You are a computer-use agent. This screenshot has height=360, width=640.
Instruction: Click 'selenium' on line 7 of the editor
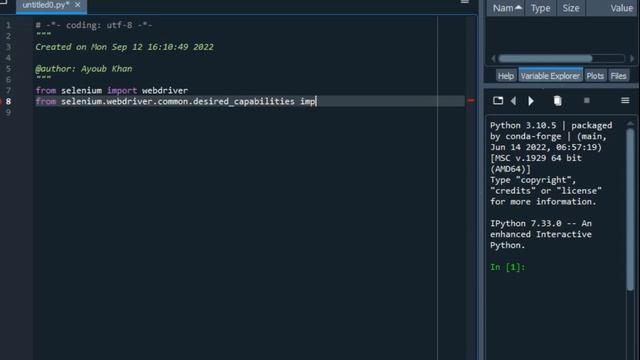click(x=81, y=90)
